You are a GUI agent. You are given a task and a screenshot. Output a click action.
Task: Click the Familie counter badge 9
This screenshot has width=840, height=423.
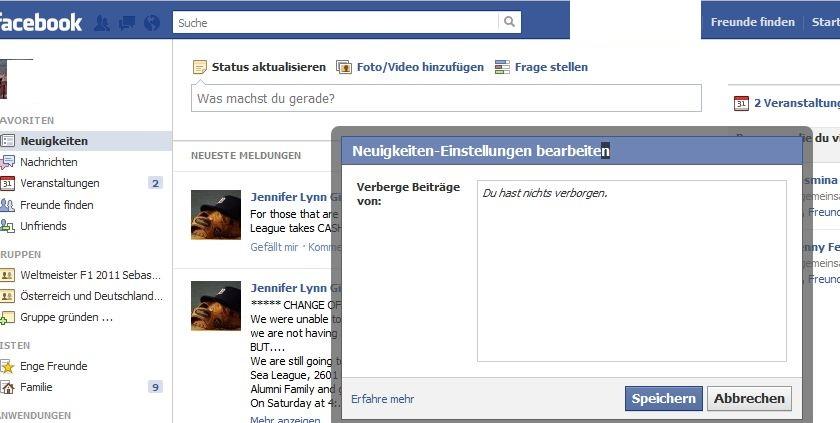tap(155, 387)
